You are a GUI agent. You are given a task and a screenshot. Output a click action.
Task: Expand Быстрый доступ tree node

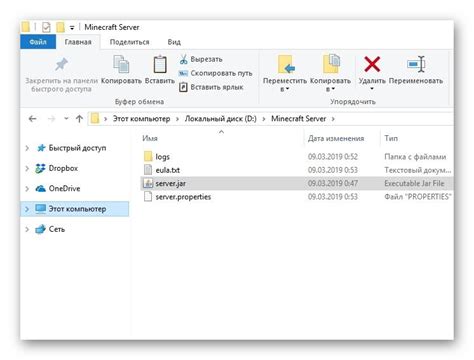point(27,148)
